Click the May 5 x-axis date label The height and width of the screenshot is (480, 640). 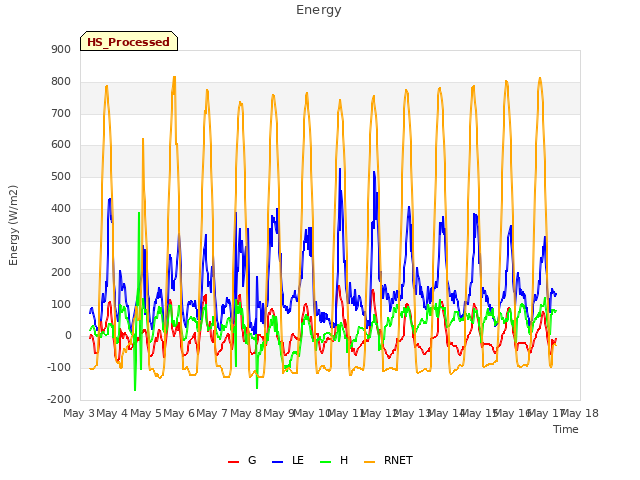tap(146, 413)
